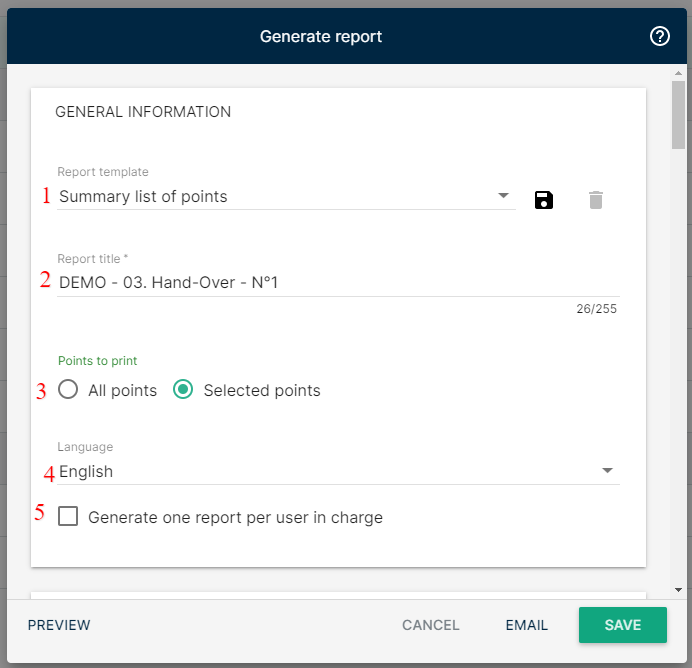Viewport: 692px width, 668px height.
Task: Click the scrollbar down arrow
Action: [678, 590]
